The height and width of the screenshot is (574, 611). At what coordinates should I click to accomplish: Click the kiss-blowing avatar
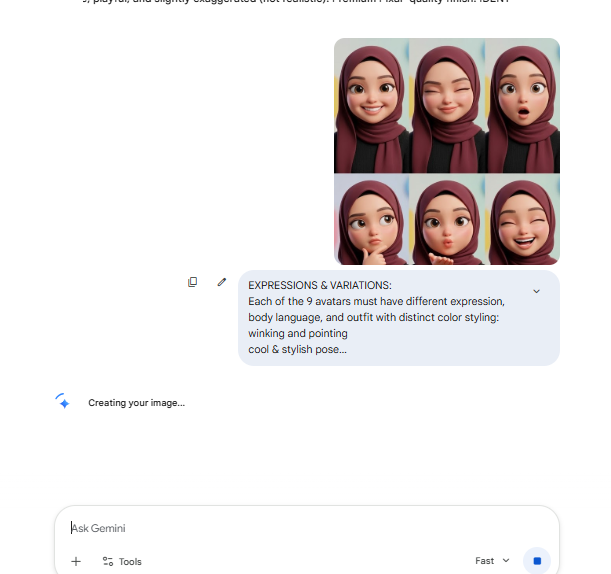(x=447, y=219)
